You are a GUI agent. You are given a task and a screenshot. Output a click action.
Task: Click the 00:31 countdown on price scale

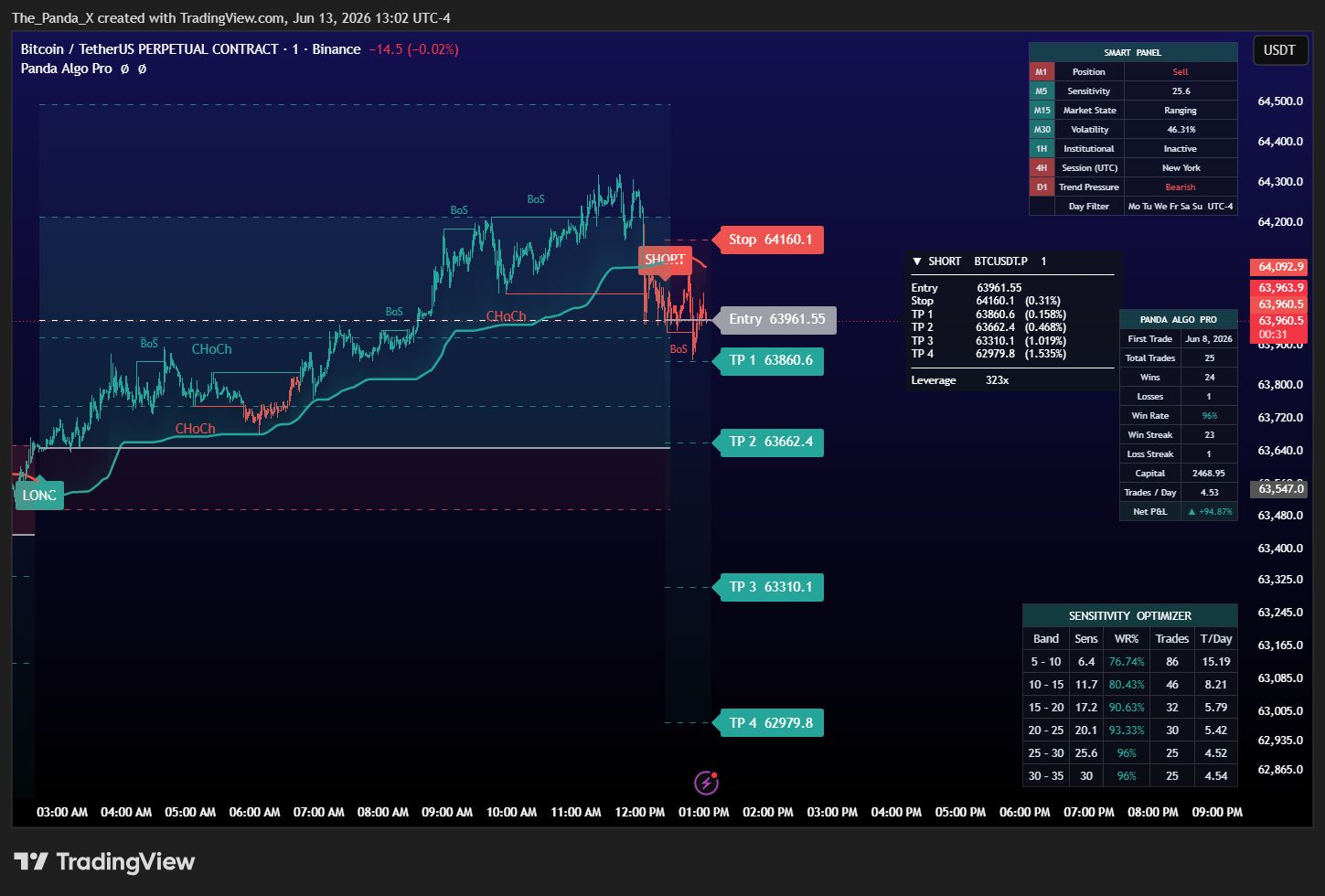point(1273,335)
